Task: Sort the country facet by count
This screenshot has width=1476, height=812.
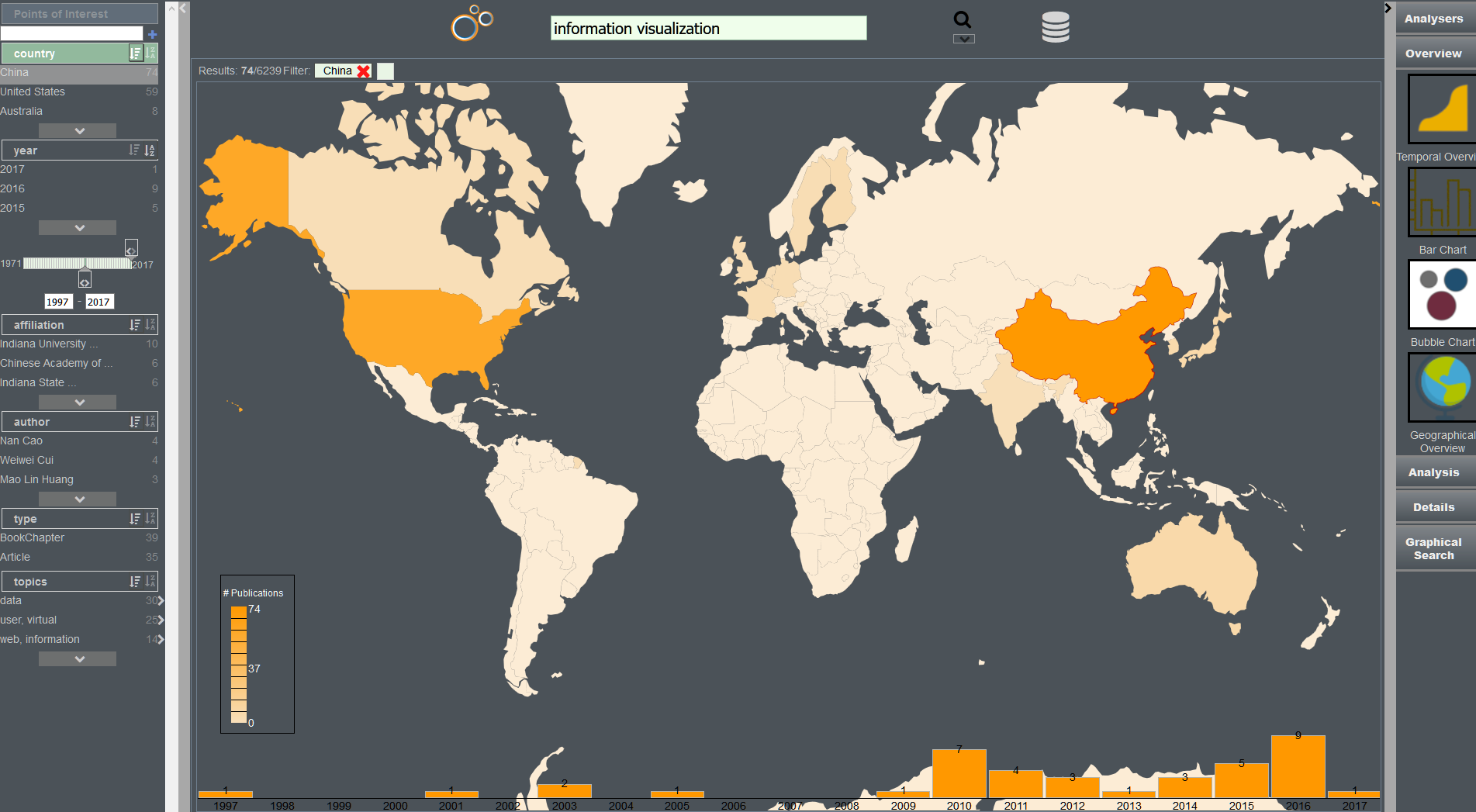Action: (x=134, y=53)
